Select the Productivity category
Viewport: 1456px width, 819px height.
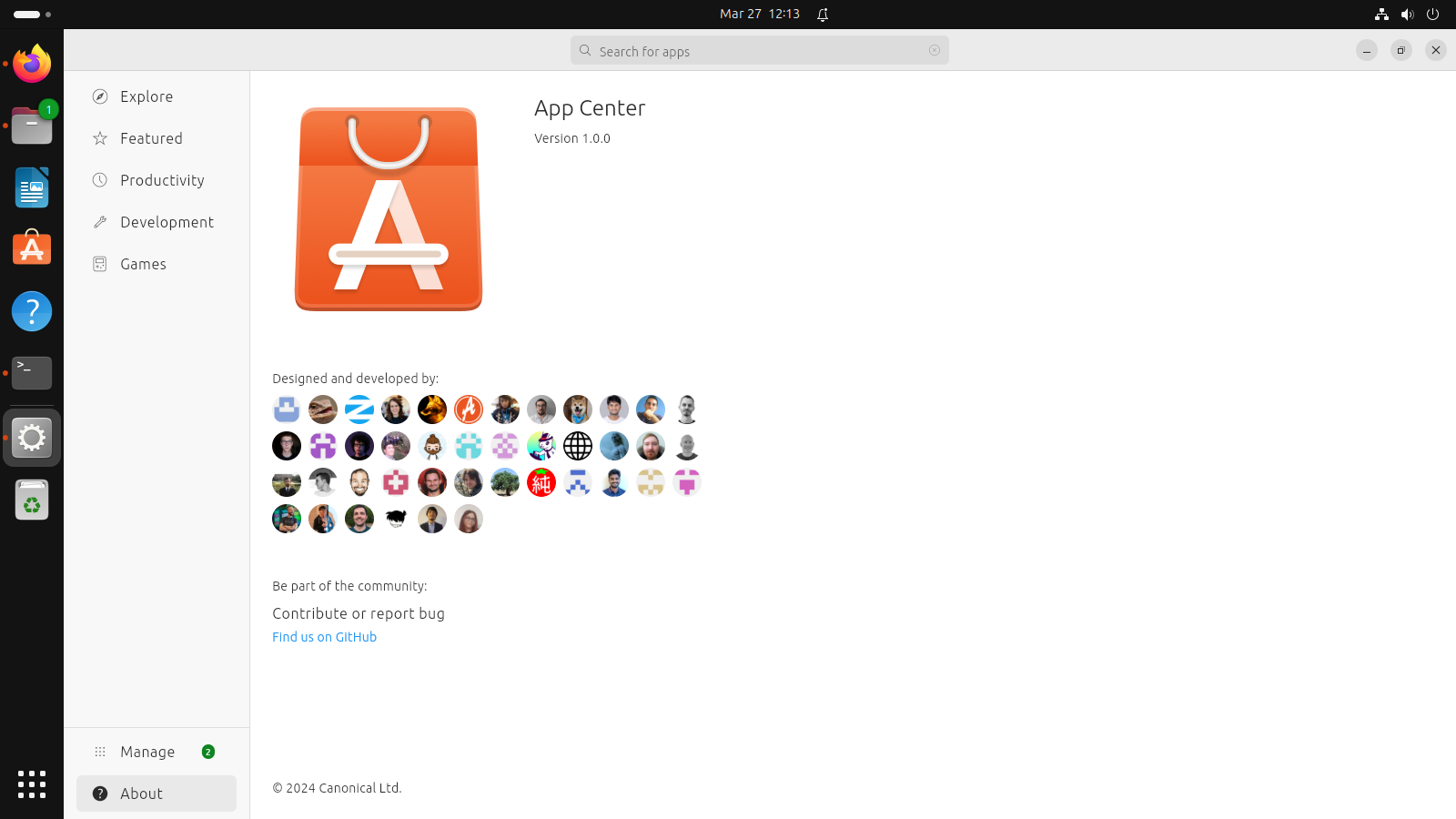[157, 180]
